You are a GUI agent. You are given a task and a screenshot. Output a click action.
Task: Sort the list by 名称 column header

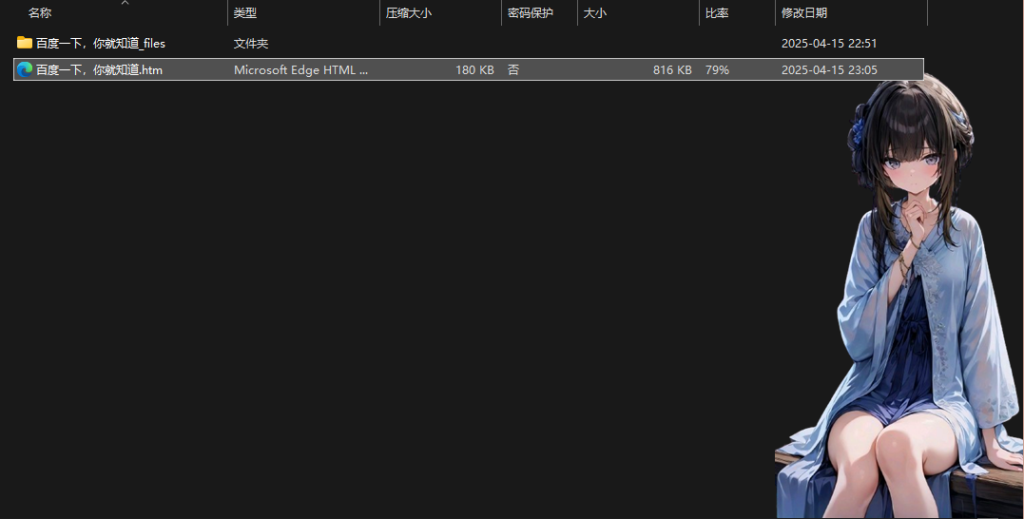(x=40, y=14)
